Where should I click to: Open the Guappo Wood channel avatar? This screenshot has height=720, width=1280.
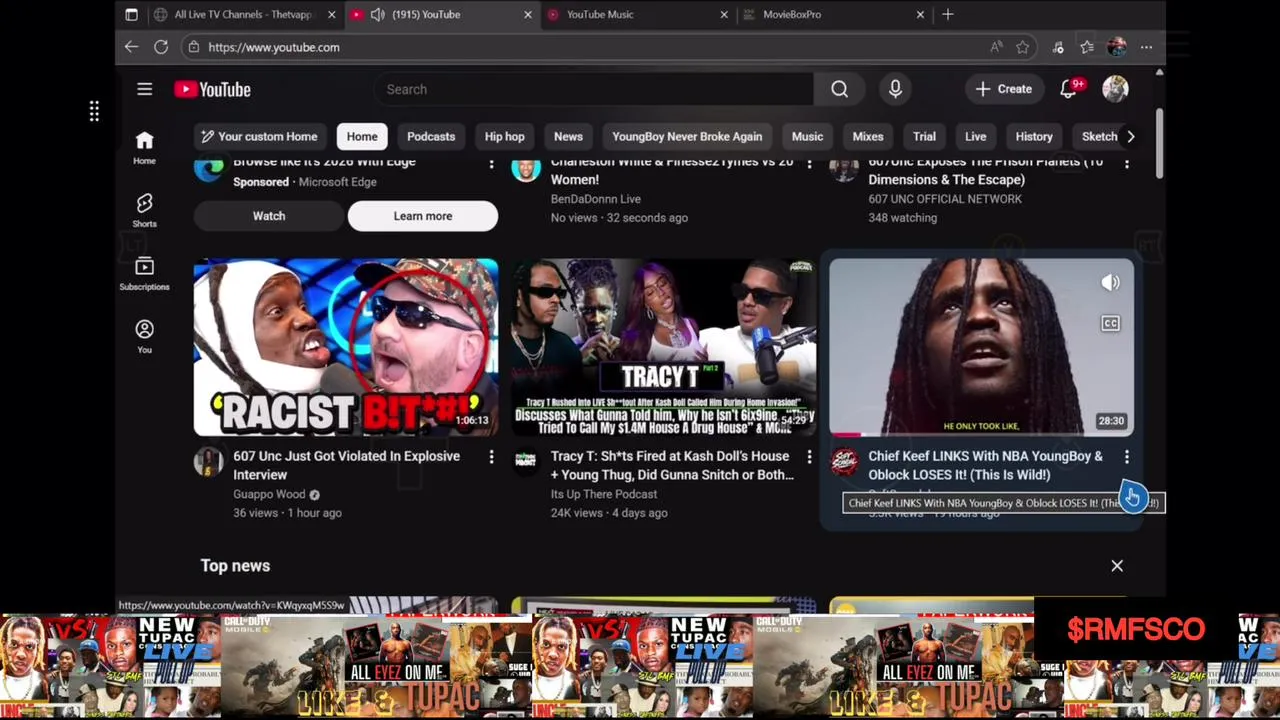coord(208,461)
